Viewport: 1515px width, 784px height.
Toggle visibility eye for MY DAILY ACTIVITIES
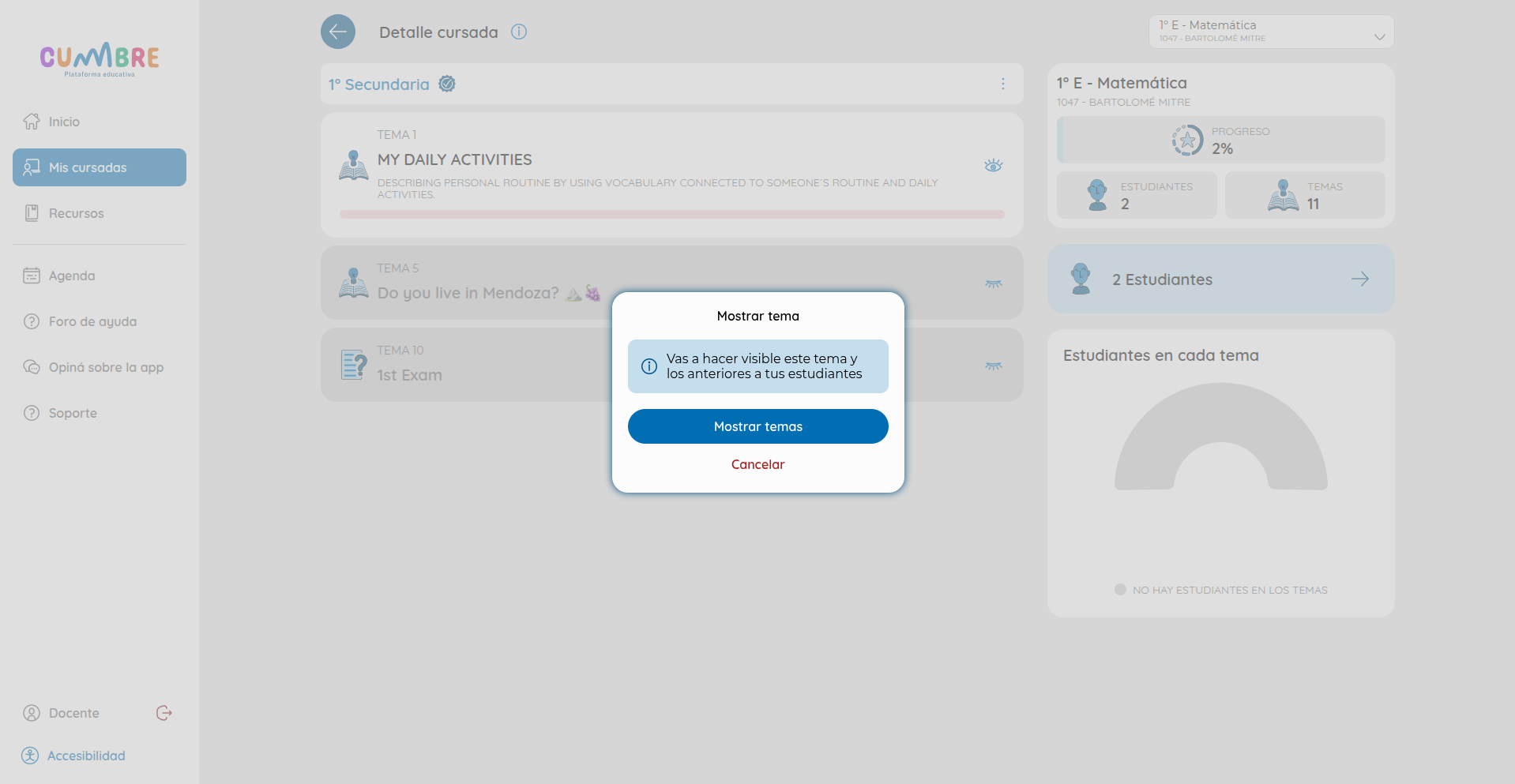pyautogui.click(x=994, y=165)
